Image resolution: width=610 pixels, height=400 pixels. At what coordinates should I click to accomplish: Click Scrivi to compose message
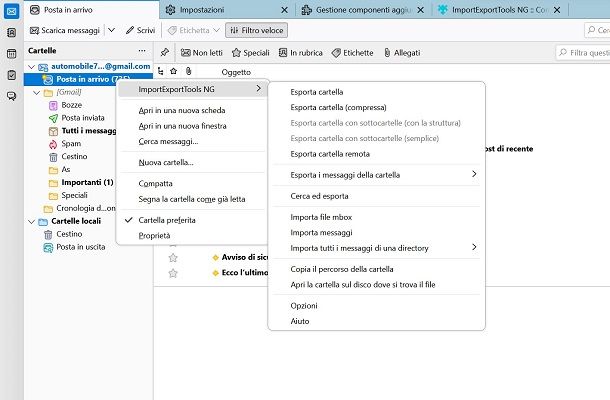(140, 30)
